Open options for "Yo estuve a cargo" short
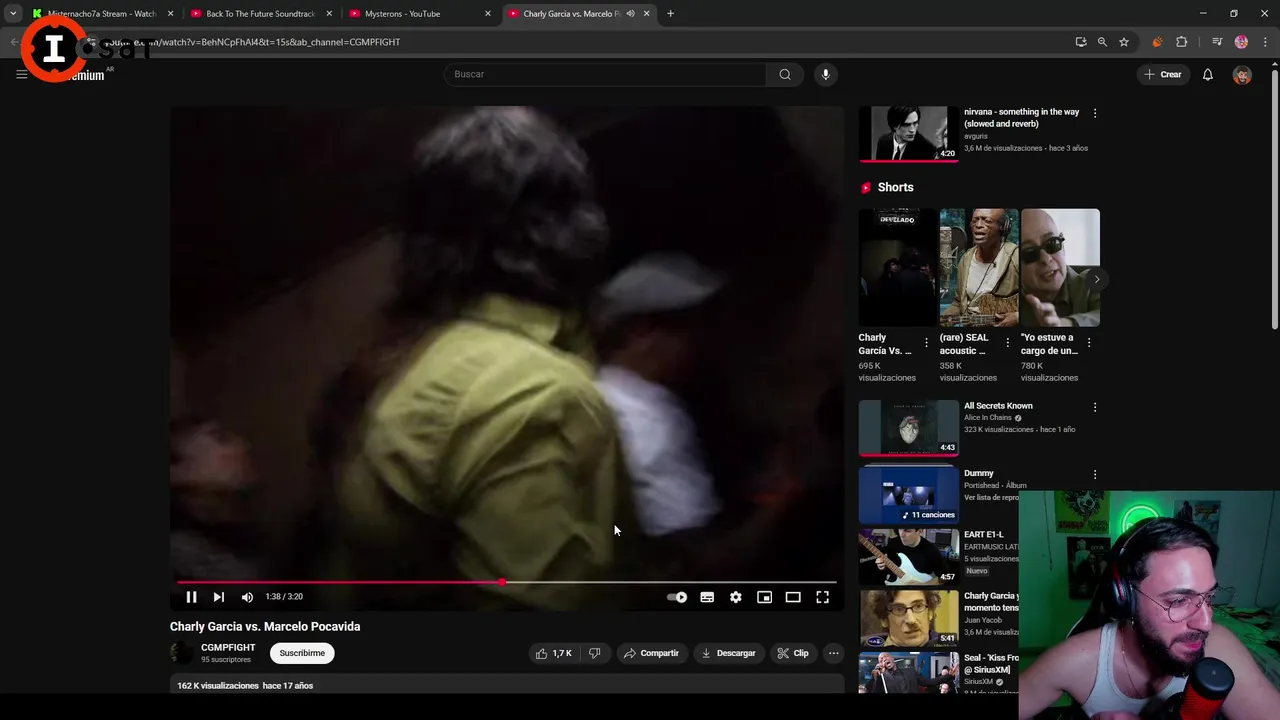1280x720 pixels. (1089, 343)
